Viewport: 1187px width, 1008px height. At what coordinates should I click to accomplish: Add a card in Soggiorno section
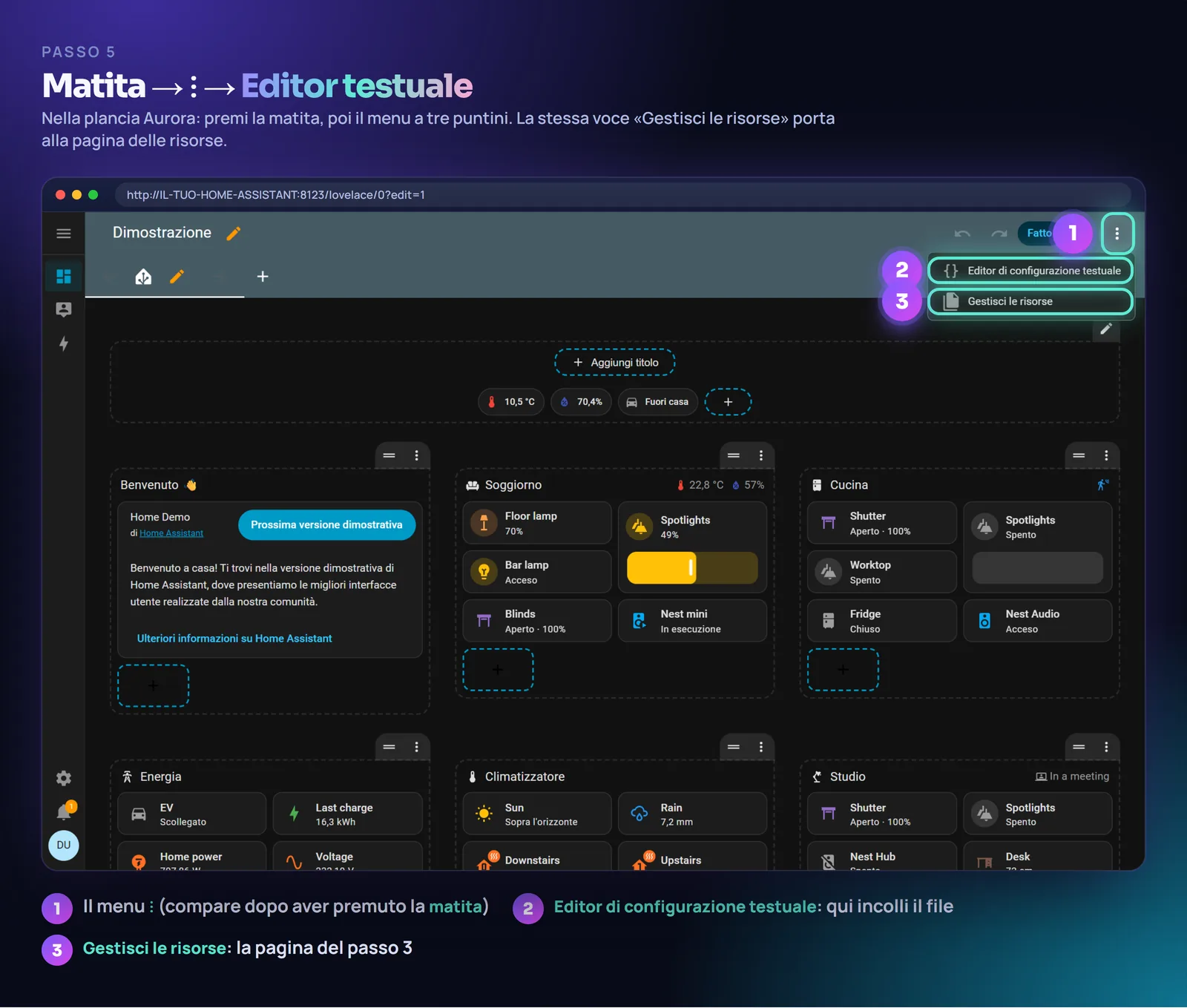click(x=498, y=670)
